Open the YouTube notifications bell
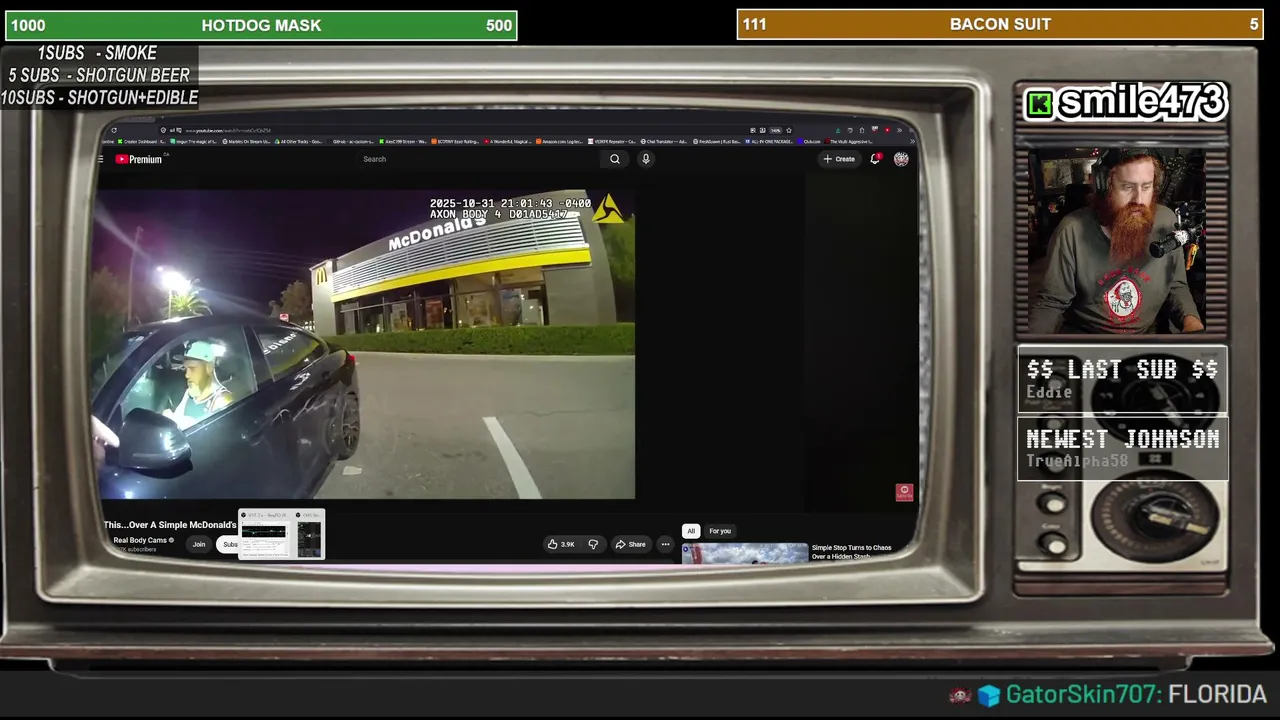This screenshot has width=1280, height=720. tap(875, 159)
